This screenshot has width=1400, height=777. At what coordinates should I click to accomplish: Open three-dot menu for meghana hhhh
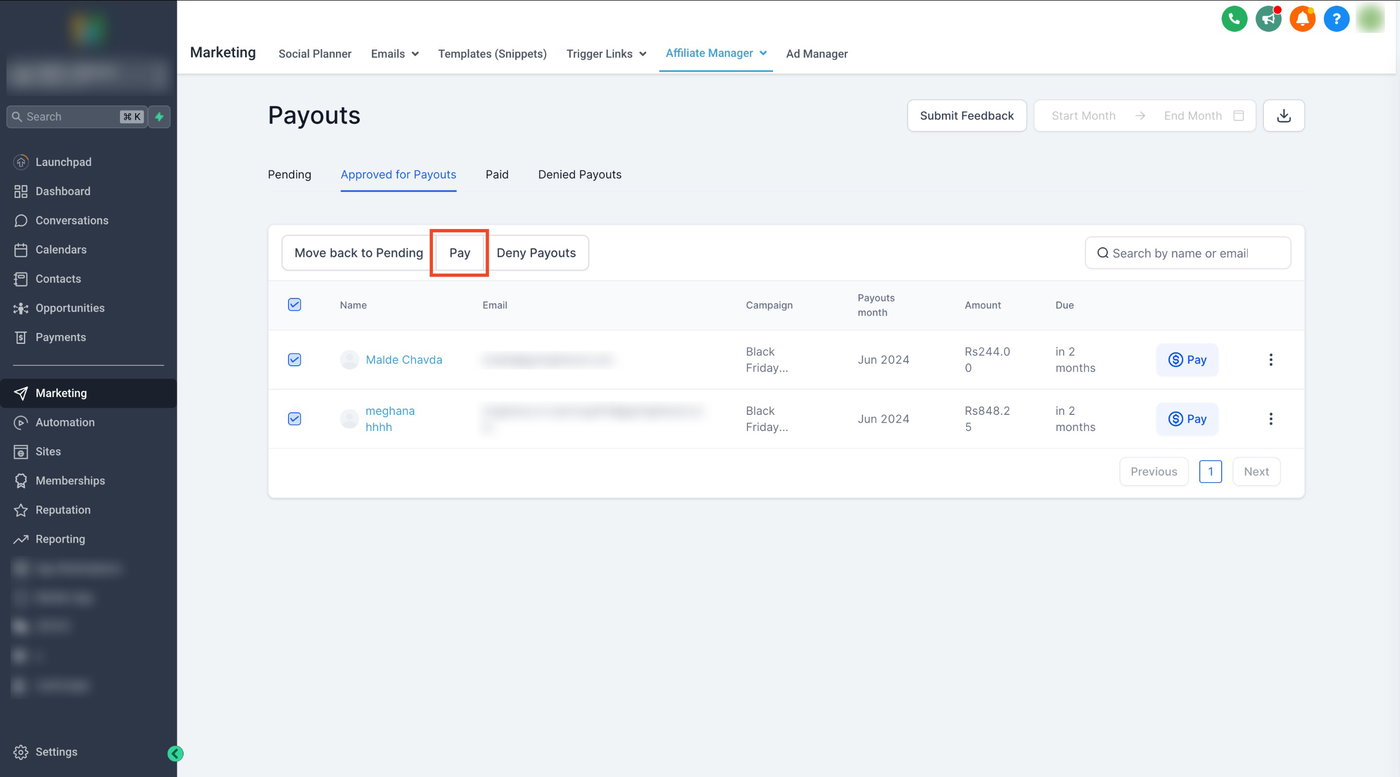(1271, 419)
